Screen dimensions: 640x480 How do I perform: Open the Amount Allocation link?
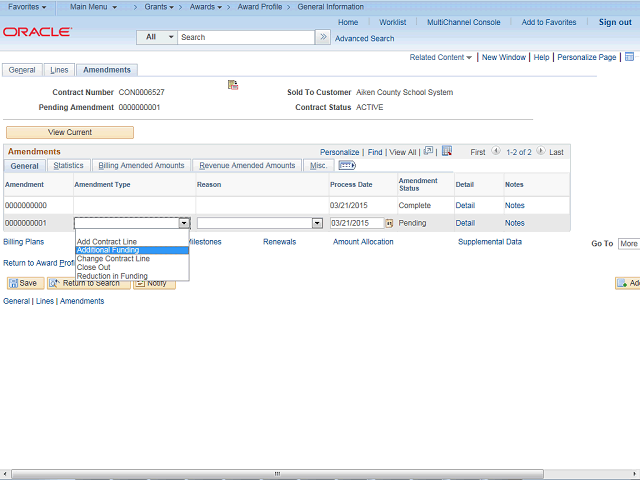click(363, 242)
